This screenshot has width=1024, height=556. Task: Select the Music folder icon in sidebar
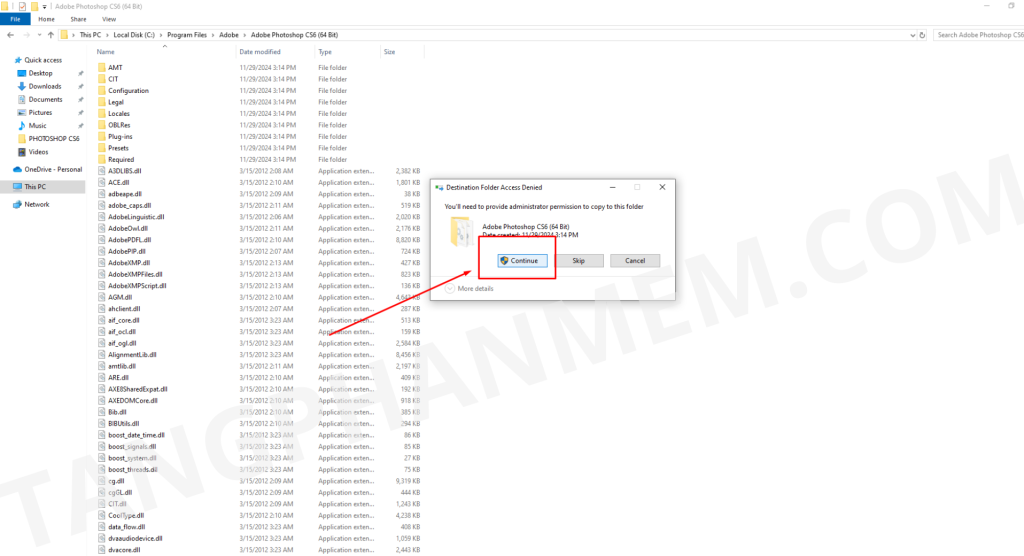20,125
